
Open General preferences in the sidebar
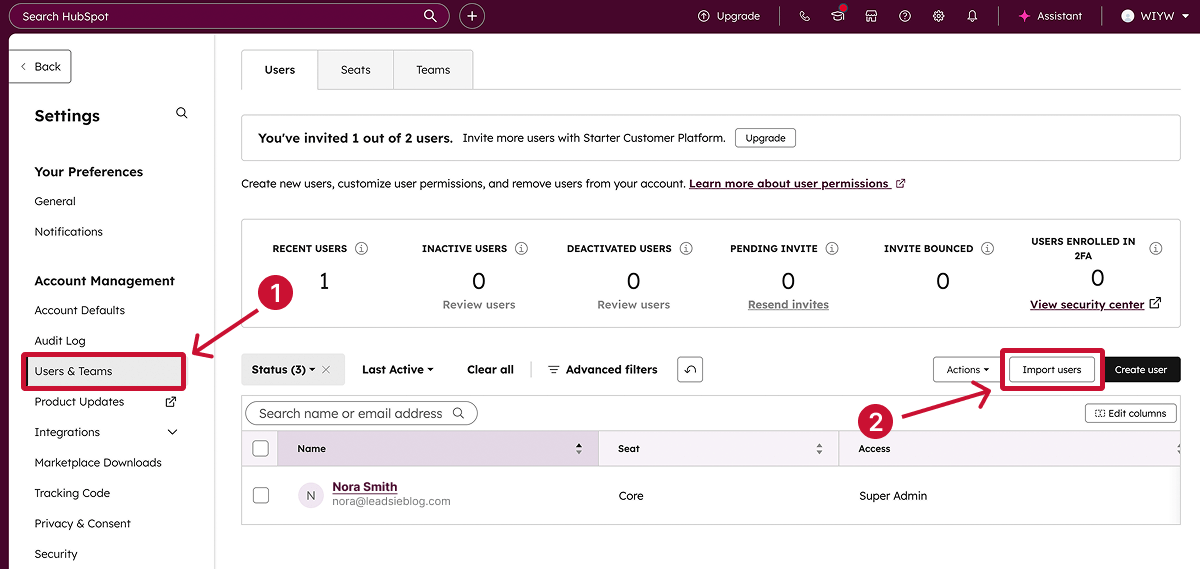click(x=55, y=201)
